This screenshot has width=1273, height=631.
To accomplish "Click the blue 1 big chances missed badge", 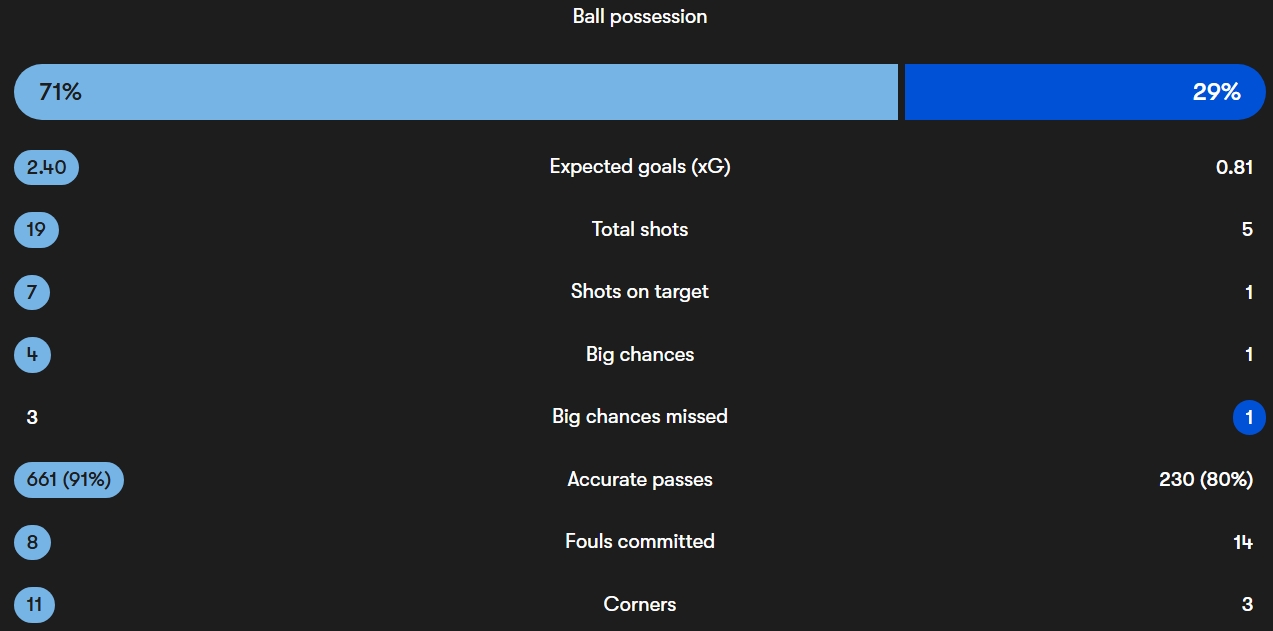I will coord(1249,418).
